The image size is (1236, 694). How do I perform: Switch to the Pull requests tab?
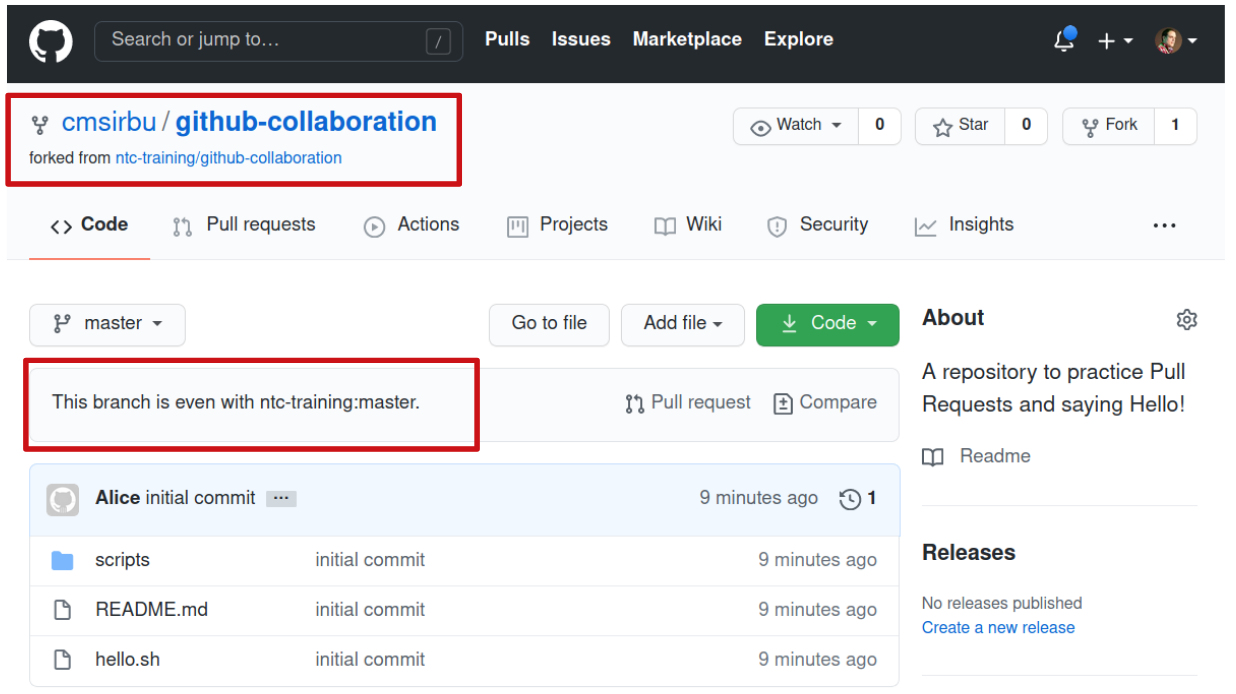[x=244, y=225]
